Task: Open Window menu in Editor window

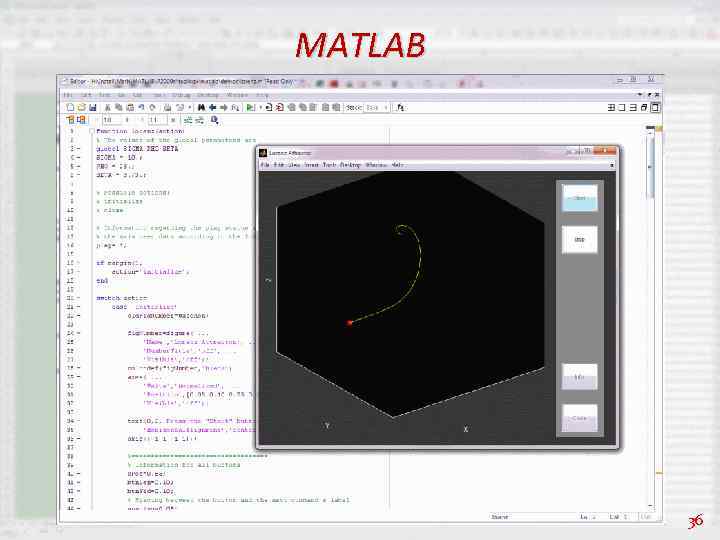Action: click(x=237, y=95)
